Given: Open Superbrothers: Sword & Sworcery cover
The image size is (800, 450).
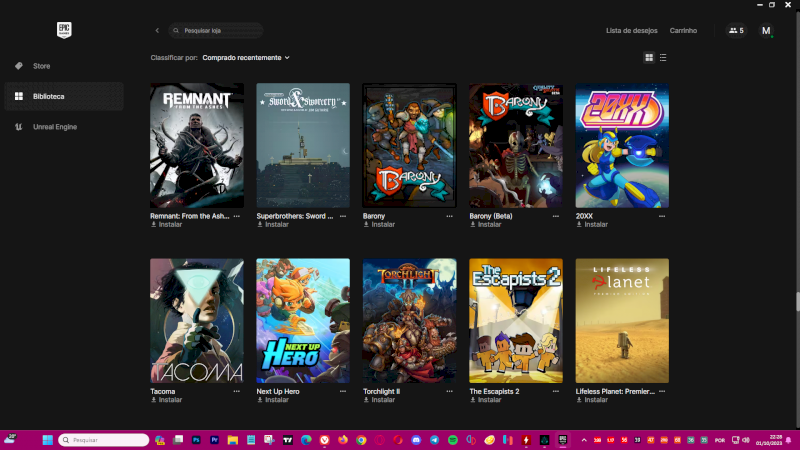Looking at the screenshot, I should (303, 145).
